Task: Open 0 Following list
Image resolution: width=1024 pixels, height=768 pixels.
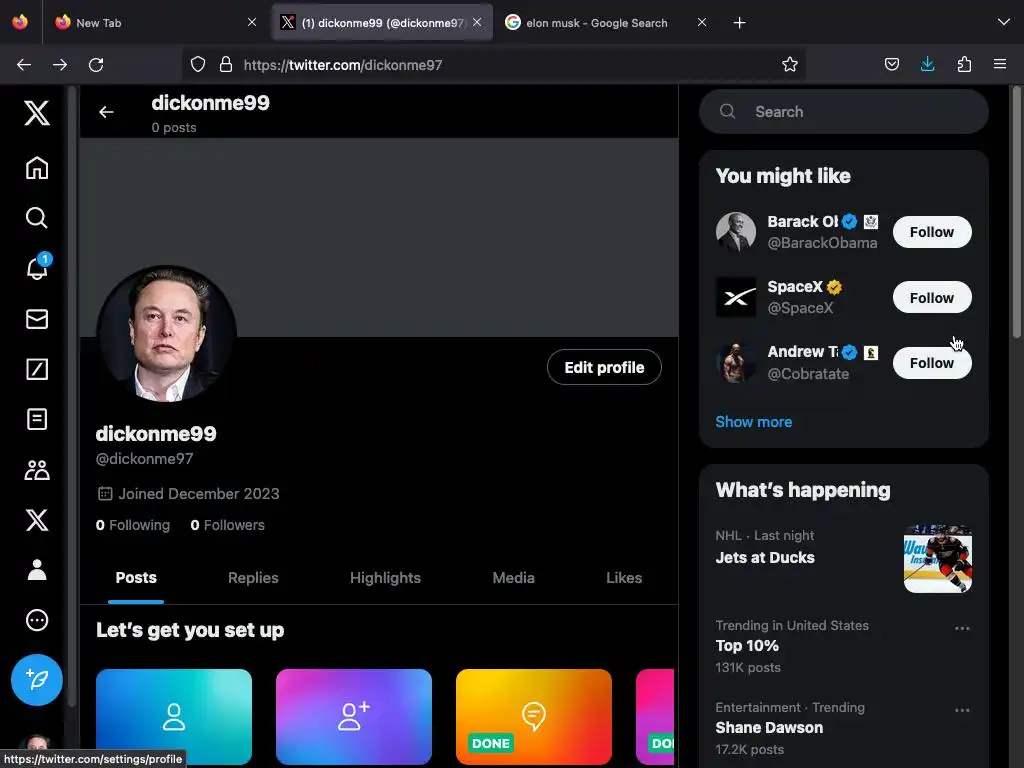Action: pos(133,525)
